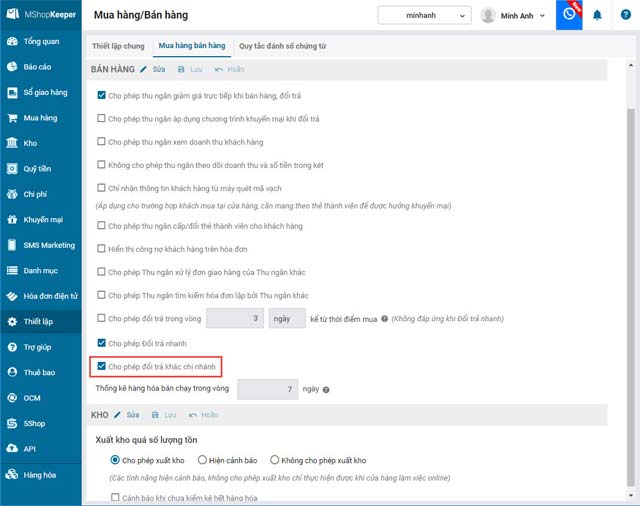Open the help question mark icon
The height and width of the screenshot is (506, 640).
point(626,15)
